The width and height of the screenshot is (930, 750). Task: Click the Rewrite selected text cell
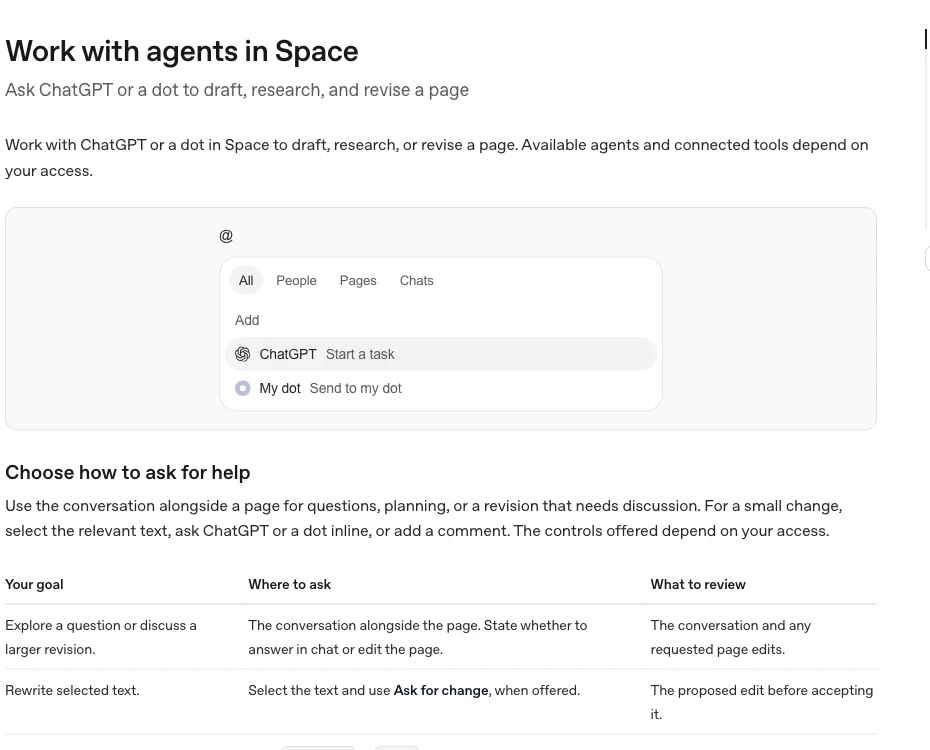tap(72, 691)
